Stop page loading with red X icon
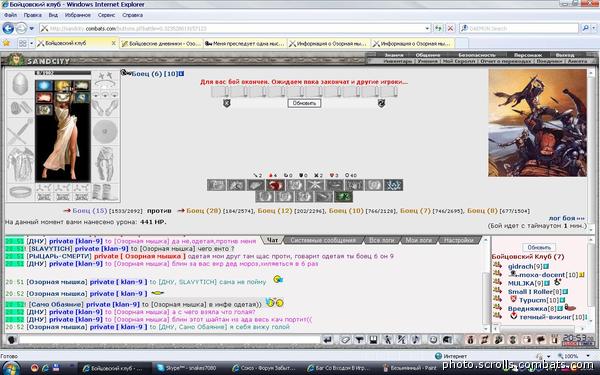The image size is (600, 375). pos(450,28)
